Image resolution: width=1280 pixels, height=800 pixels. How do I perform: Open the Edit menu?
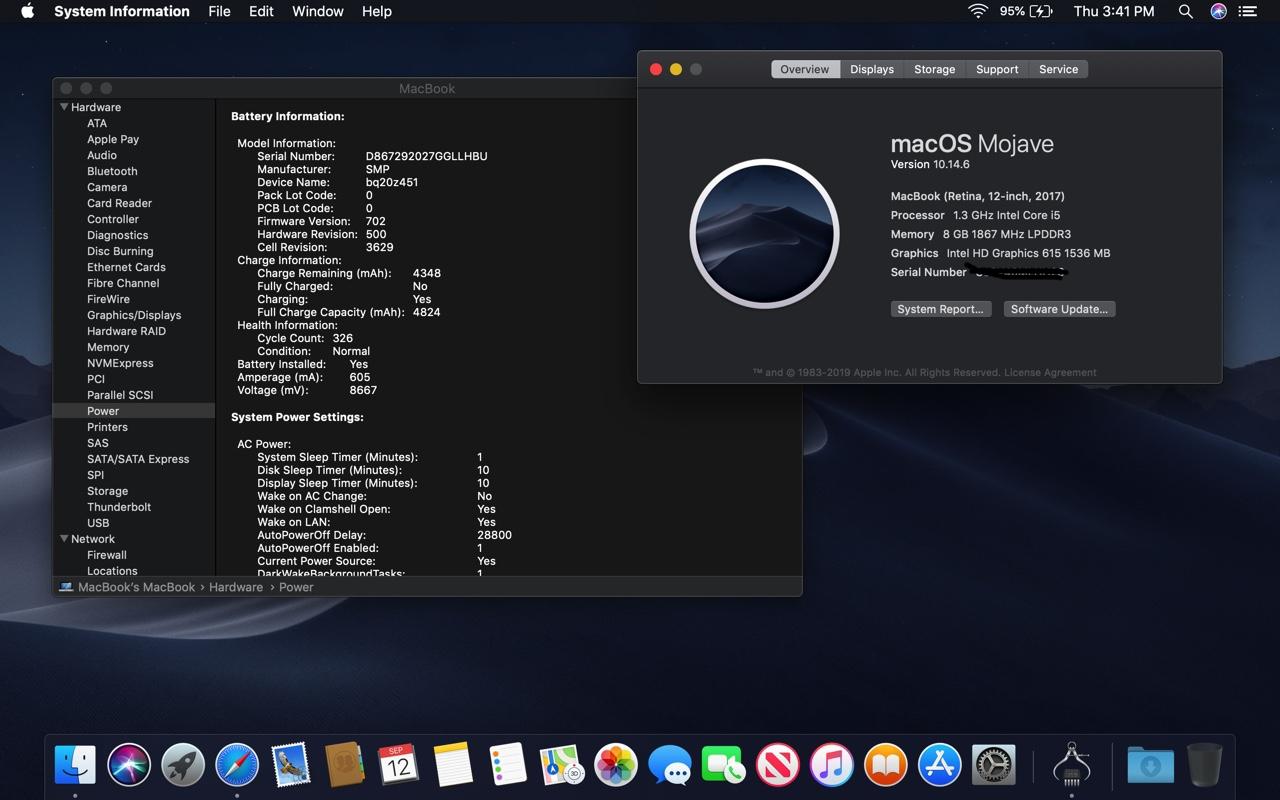[x=261, y=11]
